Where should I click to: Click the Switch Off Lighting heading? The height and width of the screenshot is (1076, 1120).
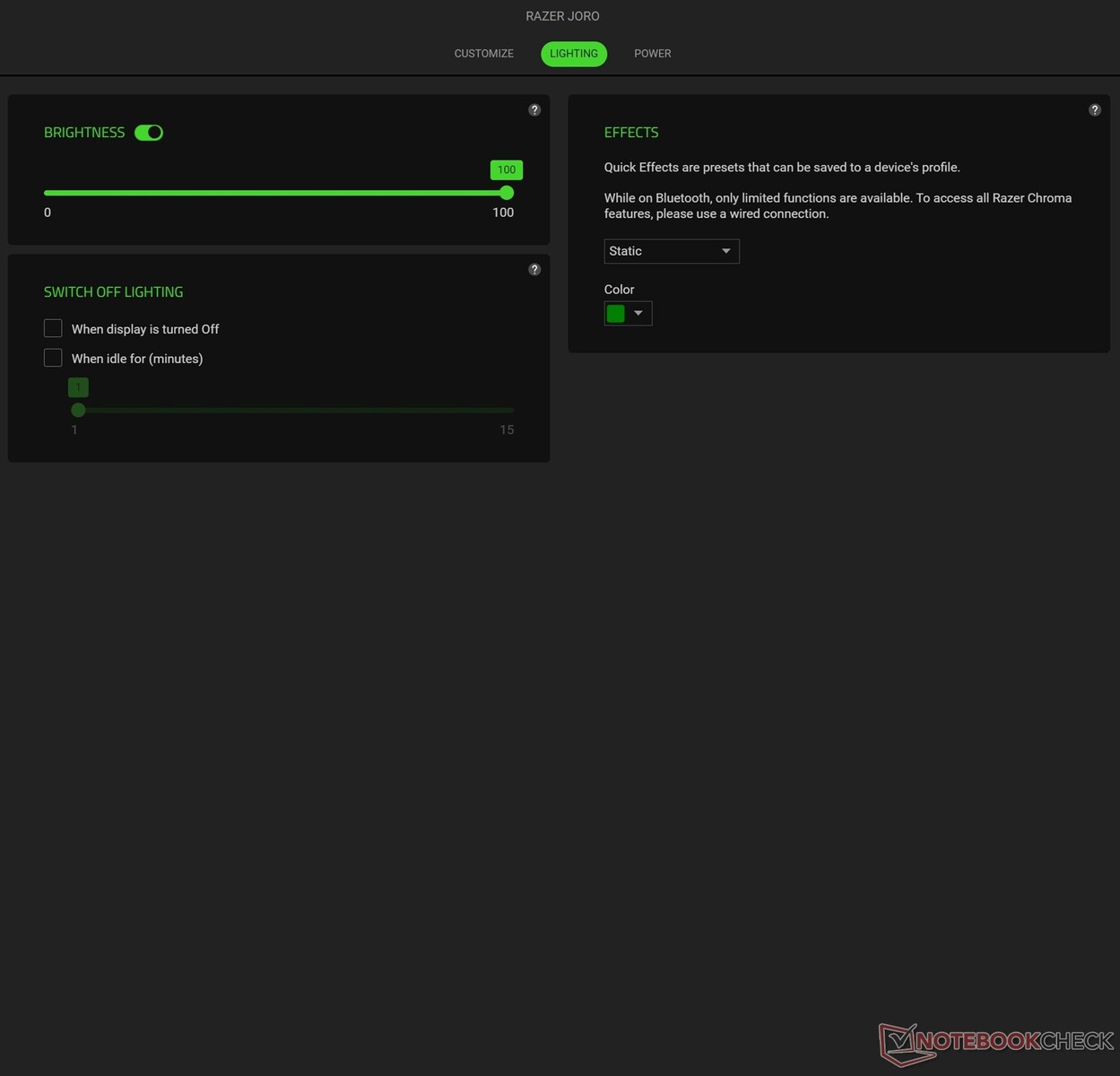click(x=114, y=292)
